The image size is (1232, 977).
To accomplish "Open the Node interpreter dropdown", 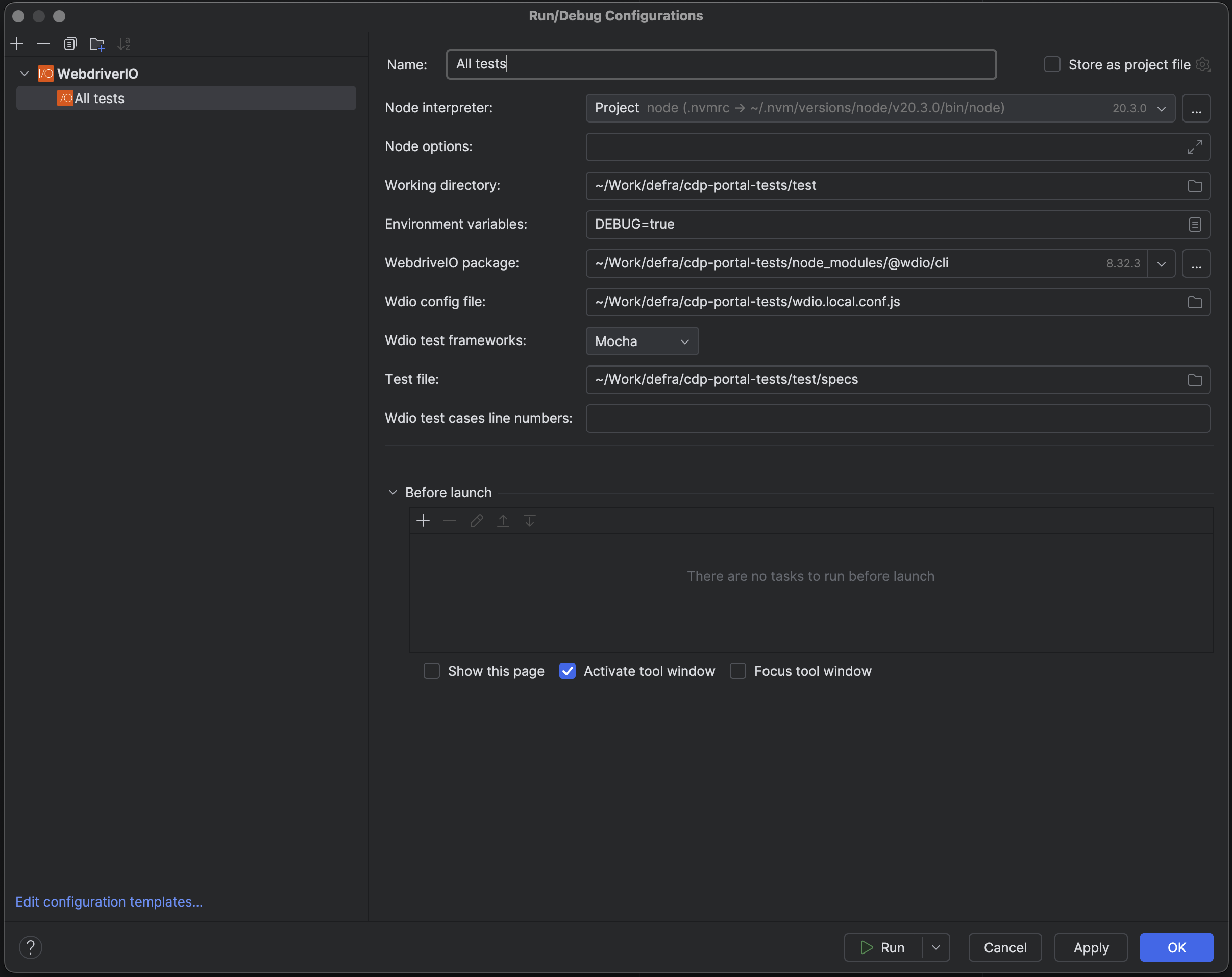I will [x=1161, y=108].
